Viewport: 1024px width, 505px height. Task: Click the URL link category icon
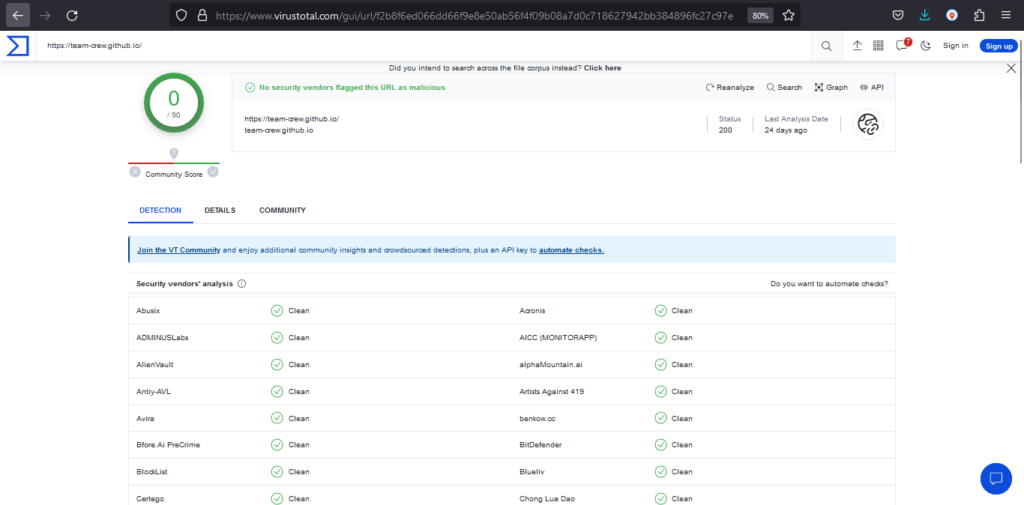coord(868,124)
